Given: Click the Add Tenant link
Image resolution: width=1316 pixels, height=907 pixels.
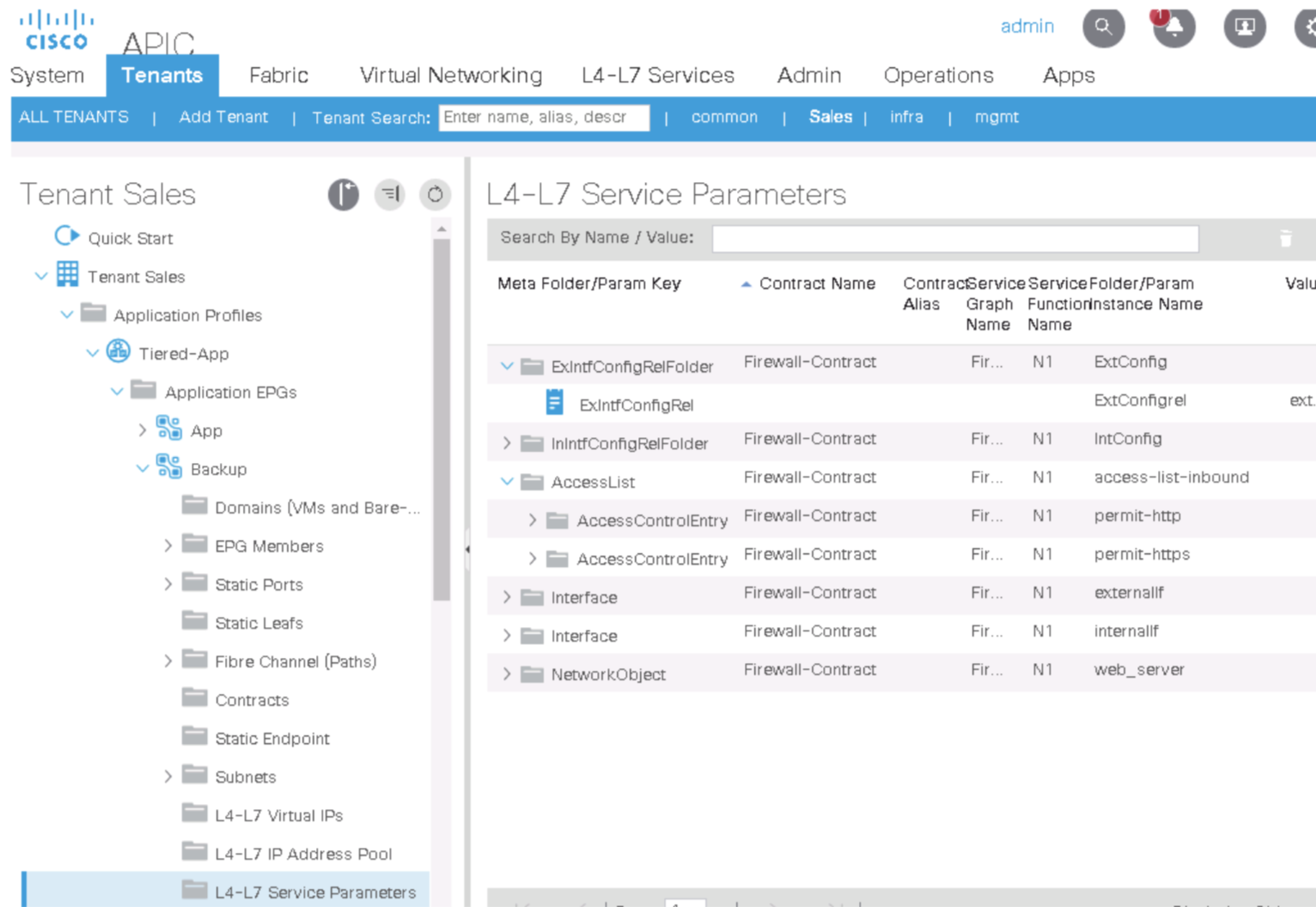Looking at the screenshot, I should coord(223,117).
